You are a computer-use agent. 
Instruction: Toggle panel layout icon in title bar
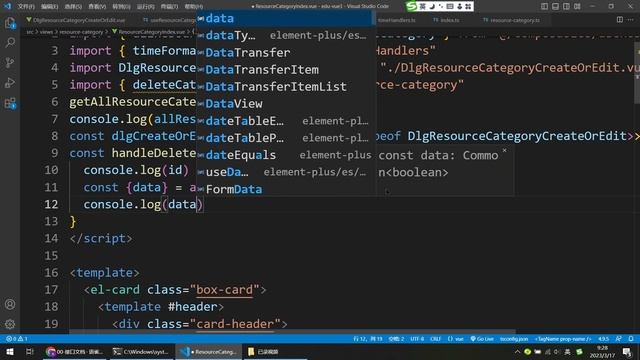[x=556, y=6]
